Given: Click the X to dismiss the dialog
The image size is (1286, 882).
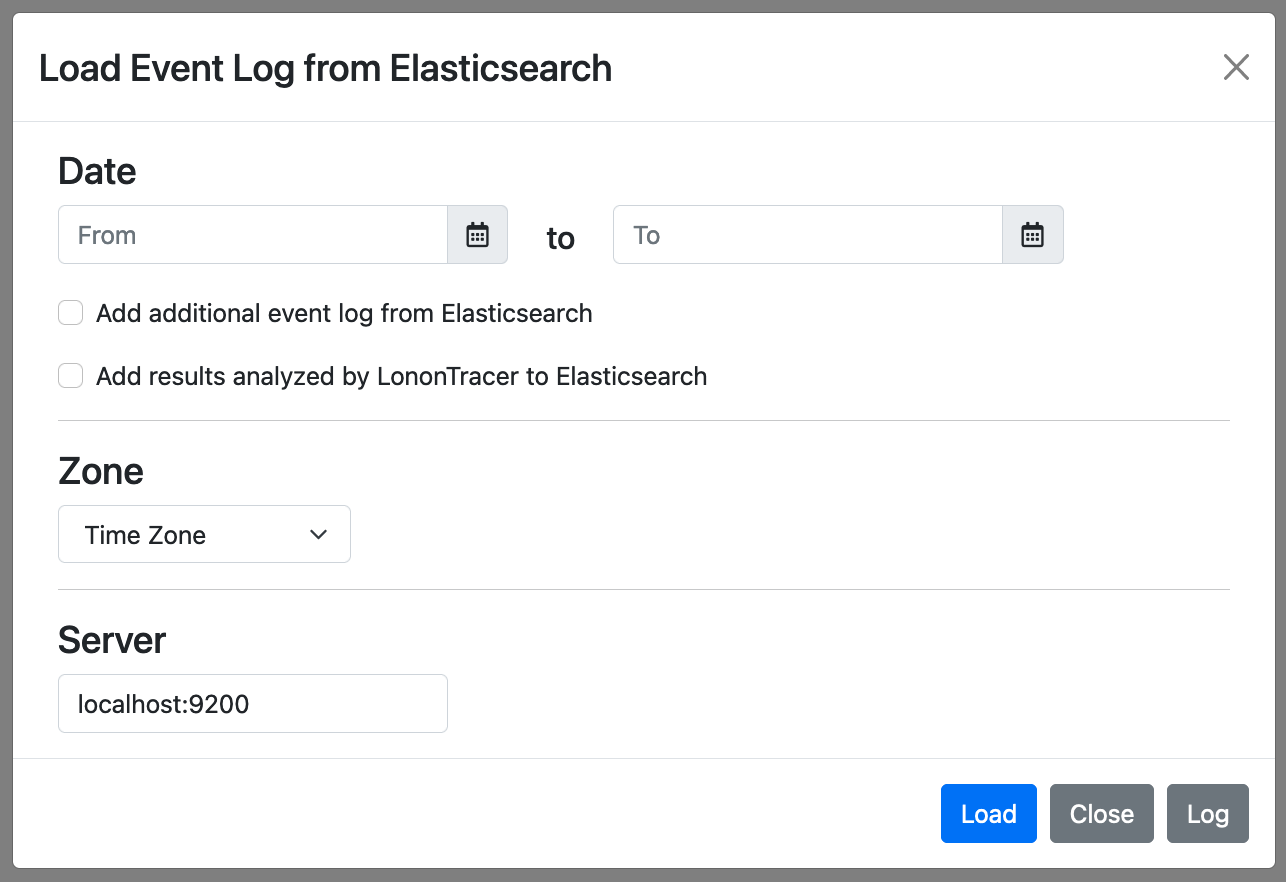Looking at the screenshot, I should (1236, 67).
